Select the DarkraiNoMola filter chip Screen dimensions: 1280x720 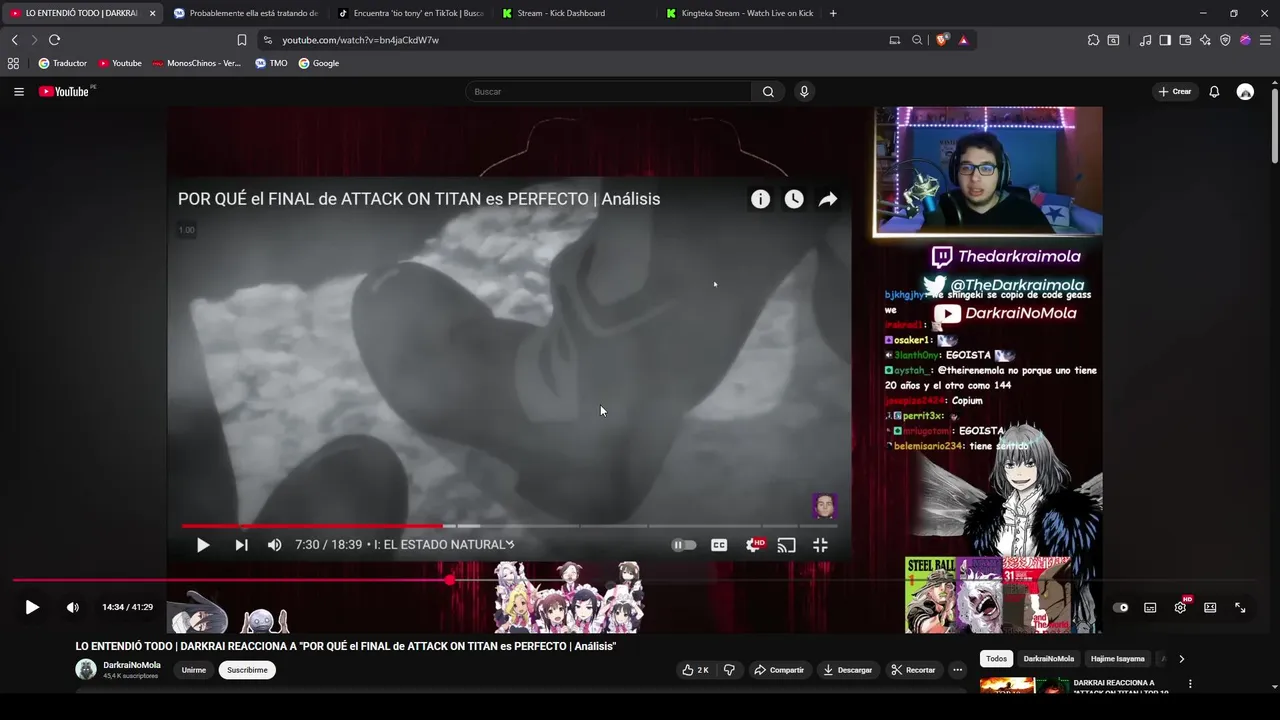[x=1049, y=659]
